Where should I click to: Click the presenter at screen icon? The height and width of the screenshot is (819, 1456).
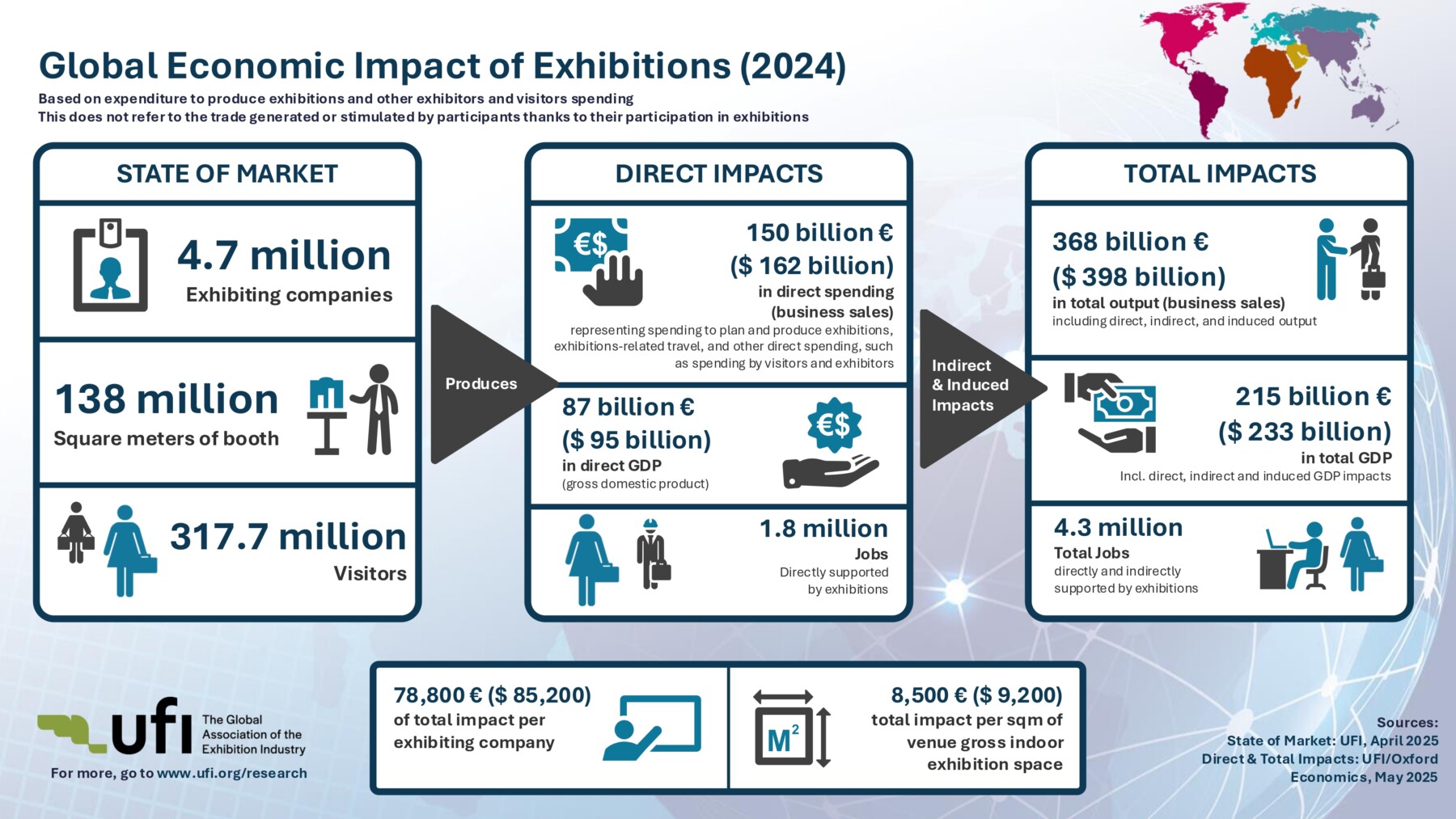coord(652,728)
